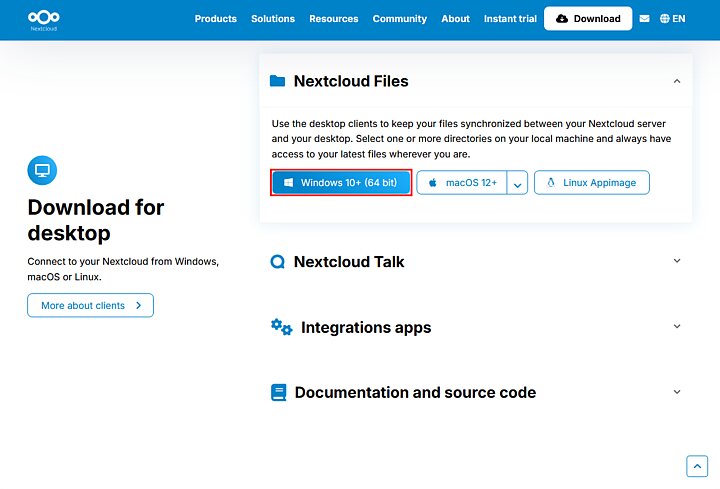Click the More about clients link
720x489 pixels.
point(90,305)
